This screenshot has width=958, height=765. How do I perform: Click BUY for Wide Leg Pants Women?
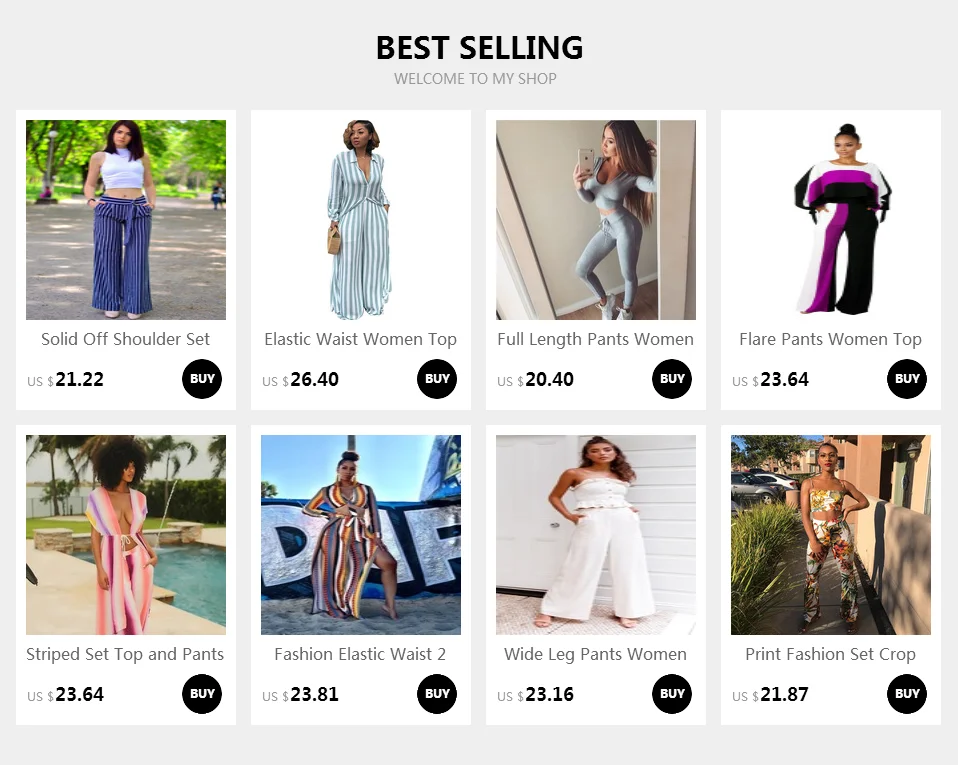click(672, 694)
